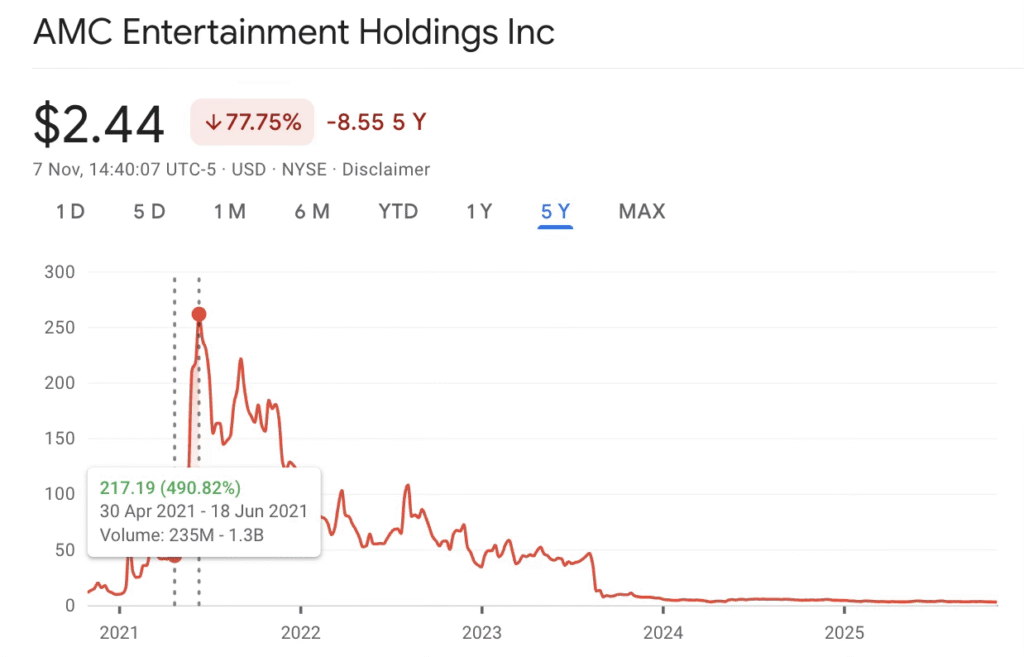
Task: Click the 2024 label on x-axis
Action: (663, 632)
